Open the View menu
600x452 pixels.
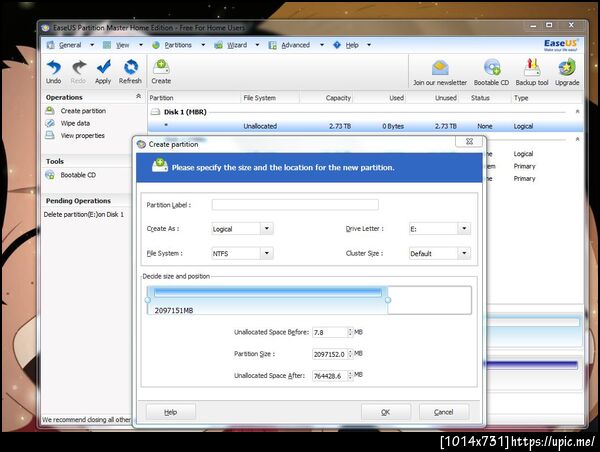[122, 45]
